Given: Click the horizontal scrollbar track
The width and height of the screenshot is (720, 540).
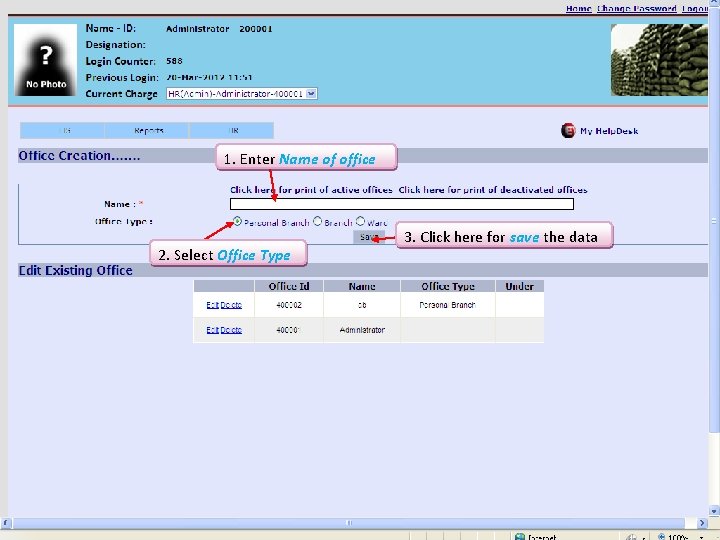Looking at the screenshot, I should 349,523.
